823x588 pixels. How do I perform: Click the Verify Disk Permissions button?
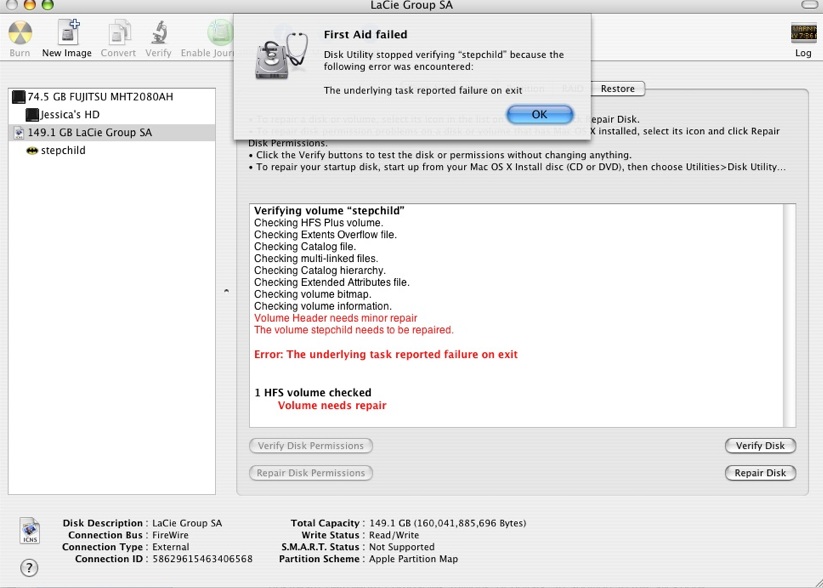(x=311, y=446)
